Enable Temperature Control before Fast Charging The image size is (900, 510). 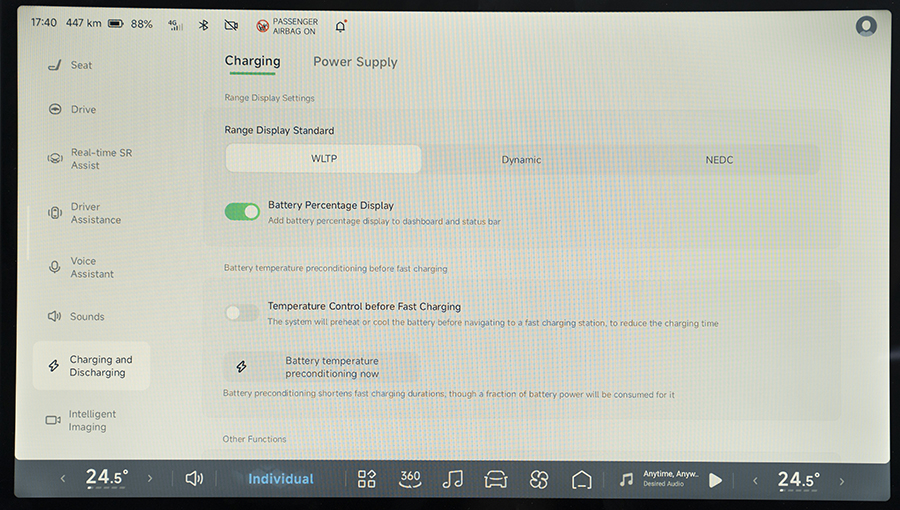[x=241, y=313]
